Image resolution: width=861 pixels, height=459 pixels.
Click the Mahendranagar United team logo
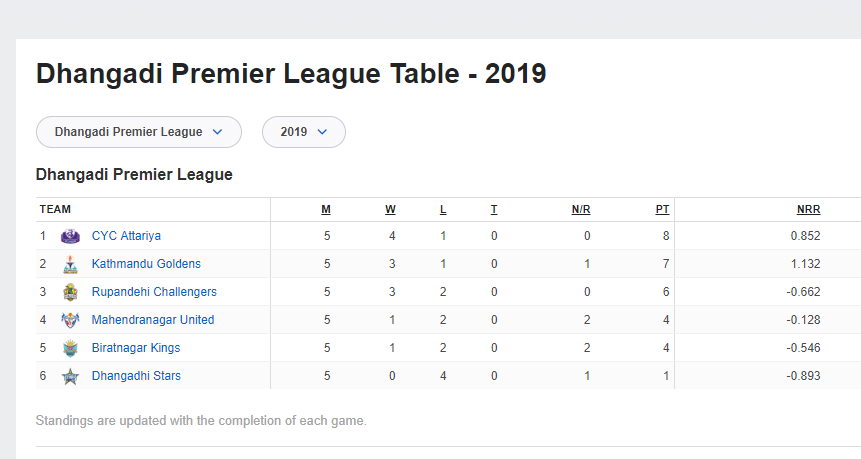pyautogui.click(x=70, y=320)
